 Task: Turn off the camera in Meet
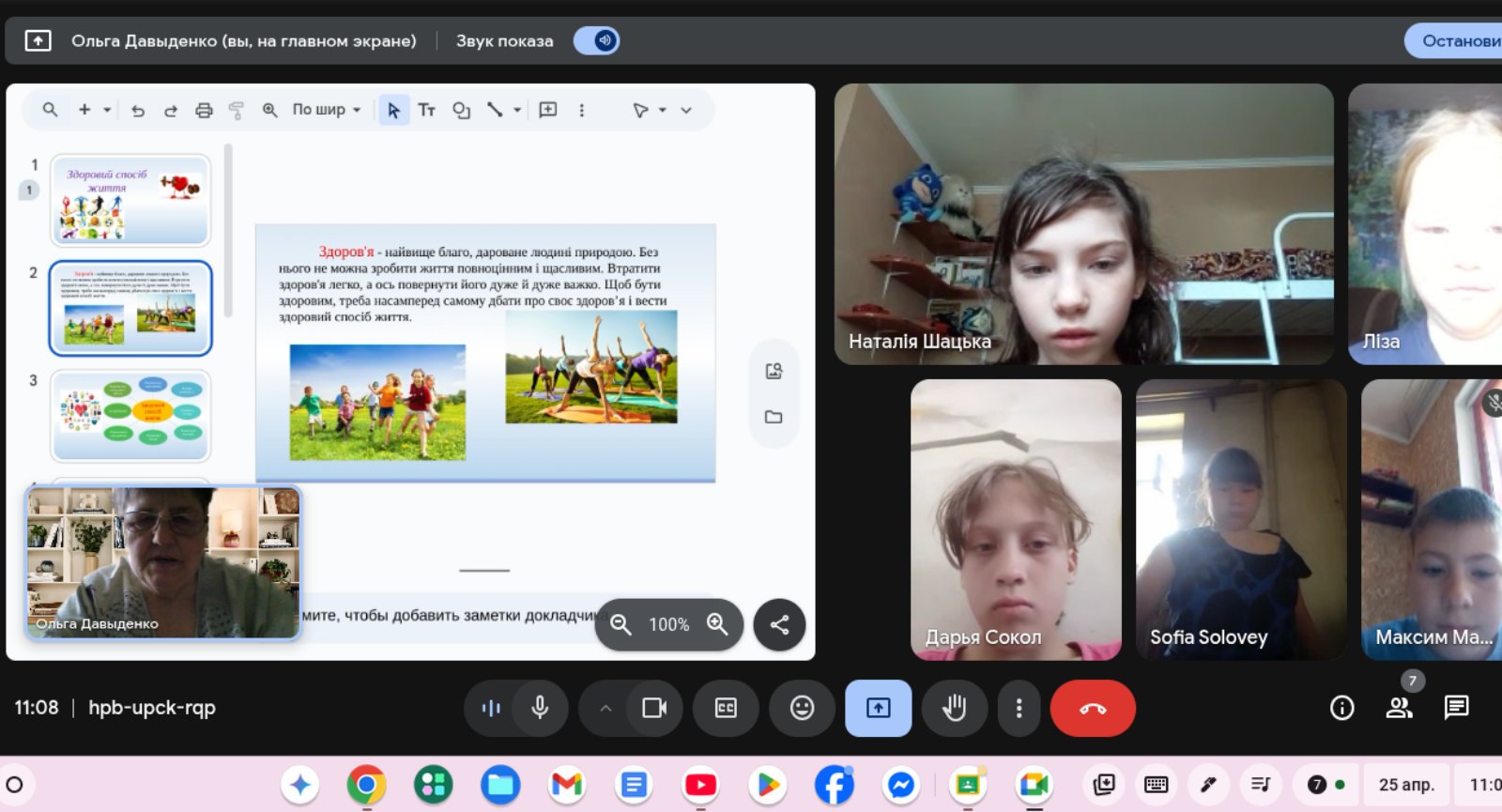[x=654, y=708]
